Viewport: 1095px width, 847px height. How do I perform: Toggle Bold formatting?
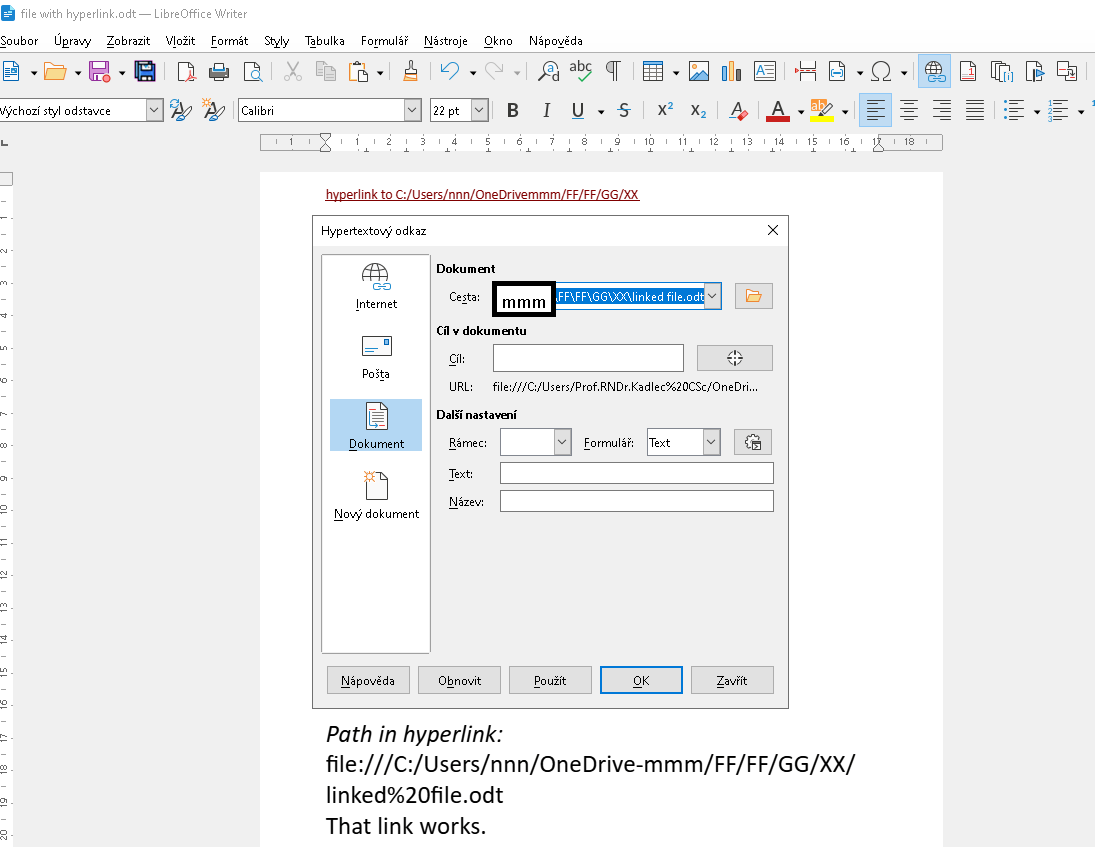tap(513, 110)
